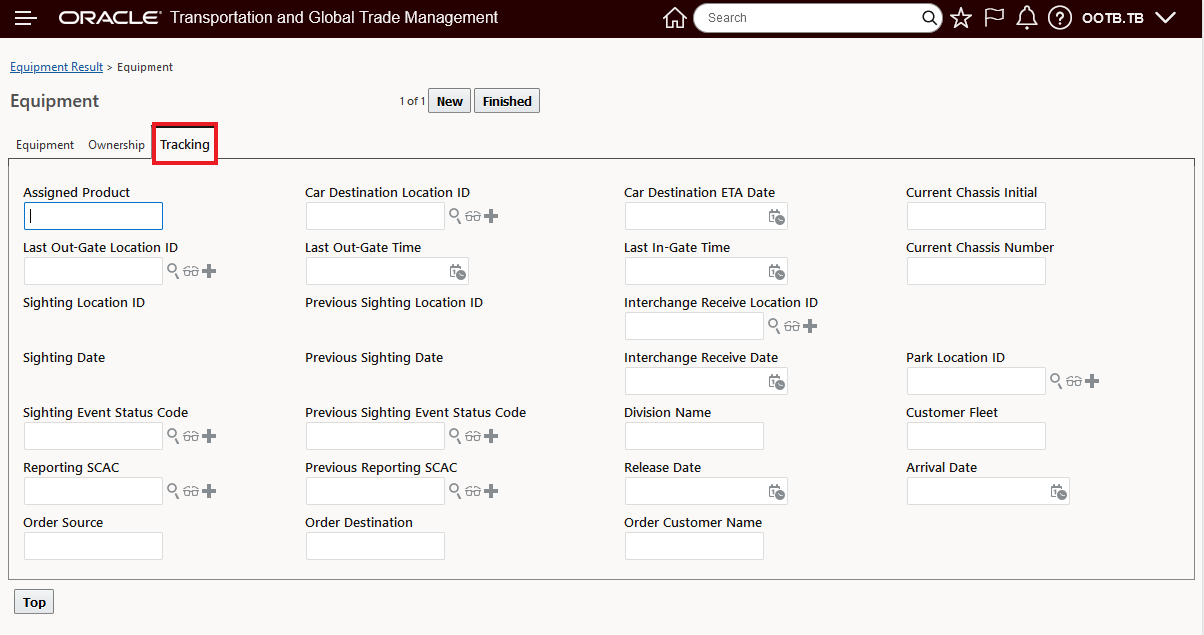Add new Park Location with plus icon
The image size is (1204, 635).
point(1092,381)
